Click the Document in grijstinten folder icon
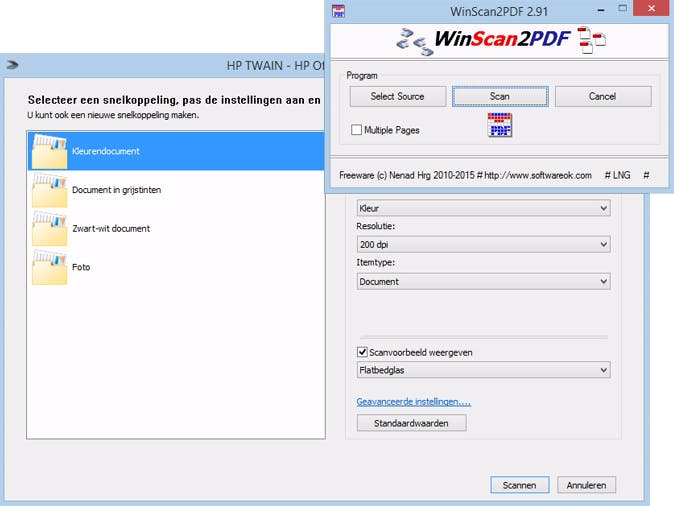Image resolution: width=674 pixels, height=506 pixels. coord(49,190)
